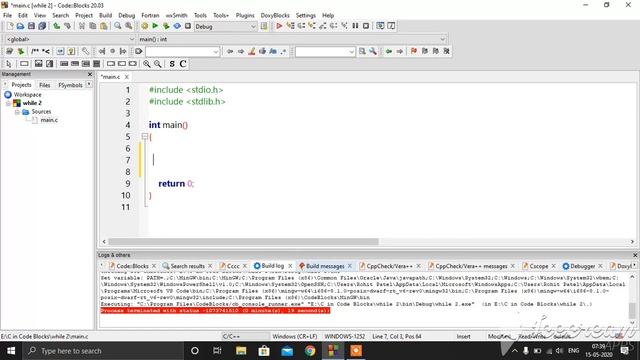Click the highlight marker icon in toolbar
640x360 pixels.
point(252,51)
